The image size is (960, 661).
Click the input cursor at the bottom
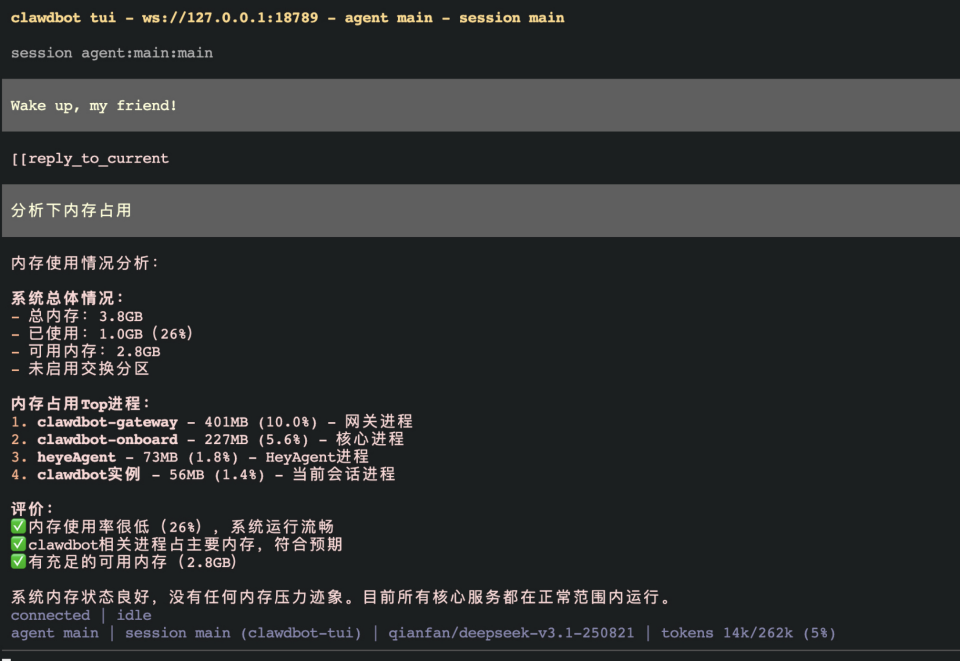(7, 659)
